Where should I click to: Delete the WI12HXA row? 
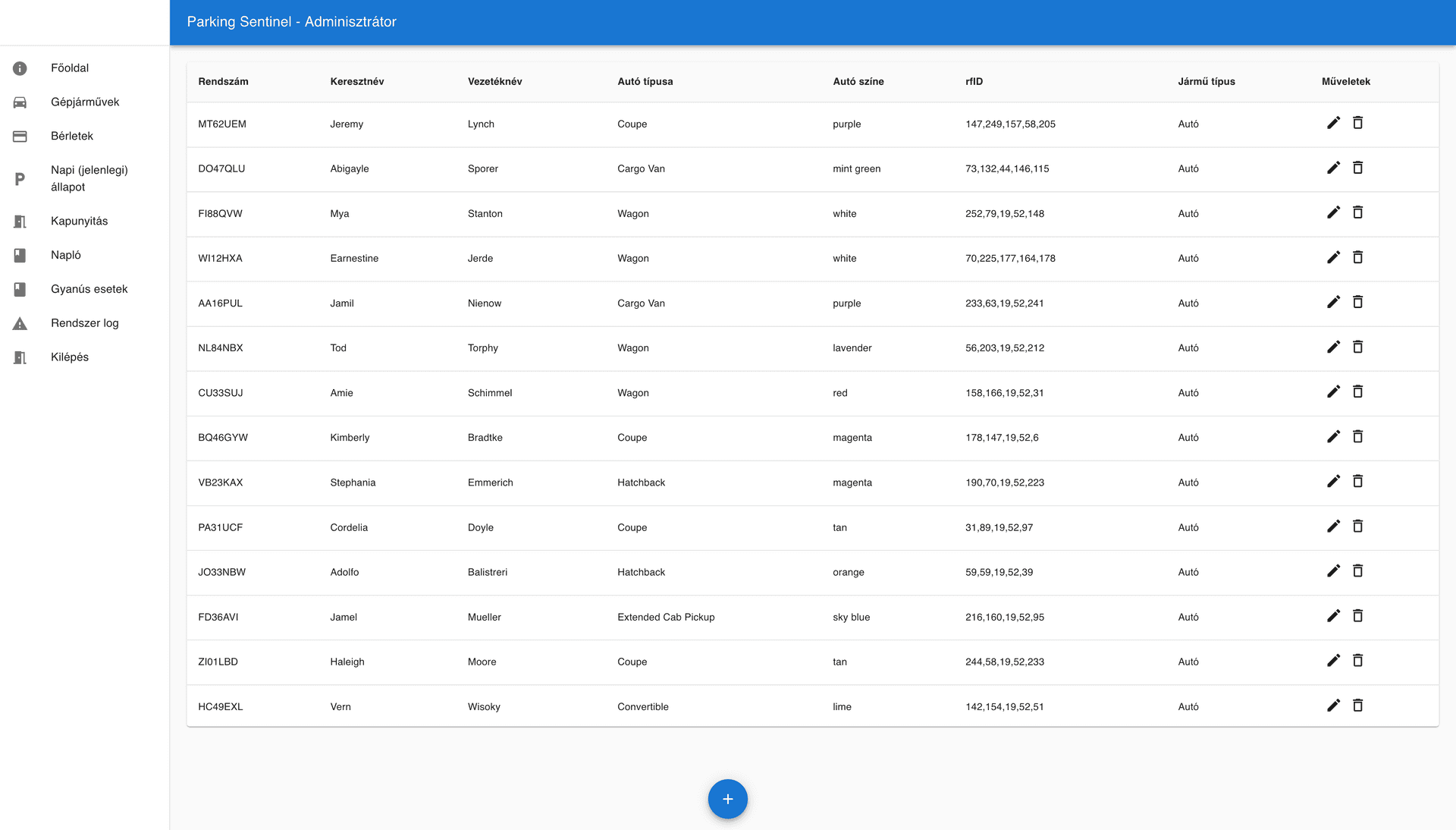pyautogui.click(x=1358, y=257)
